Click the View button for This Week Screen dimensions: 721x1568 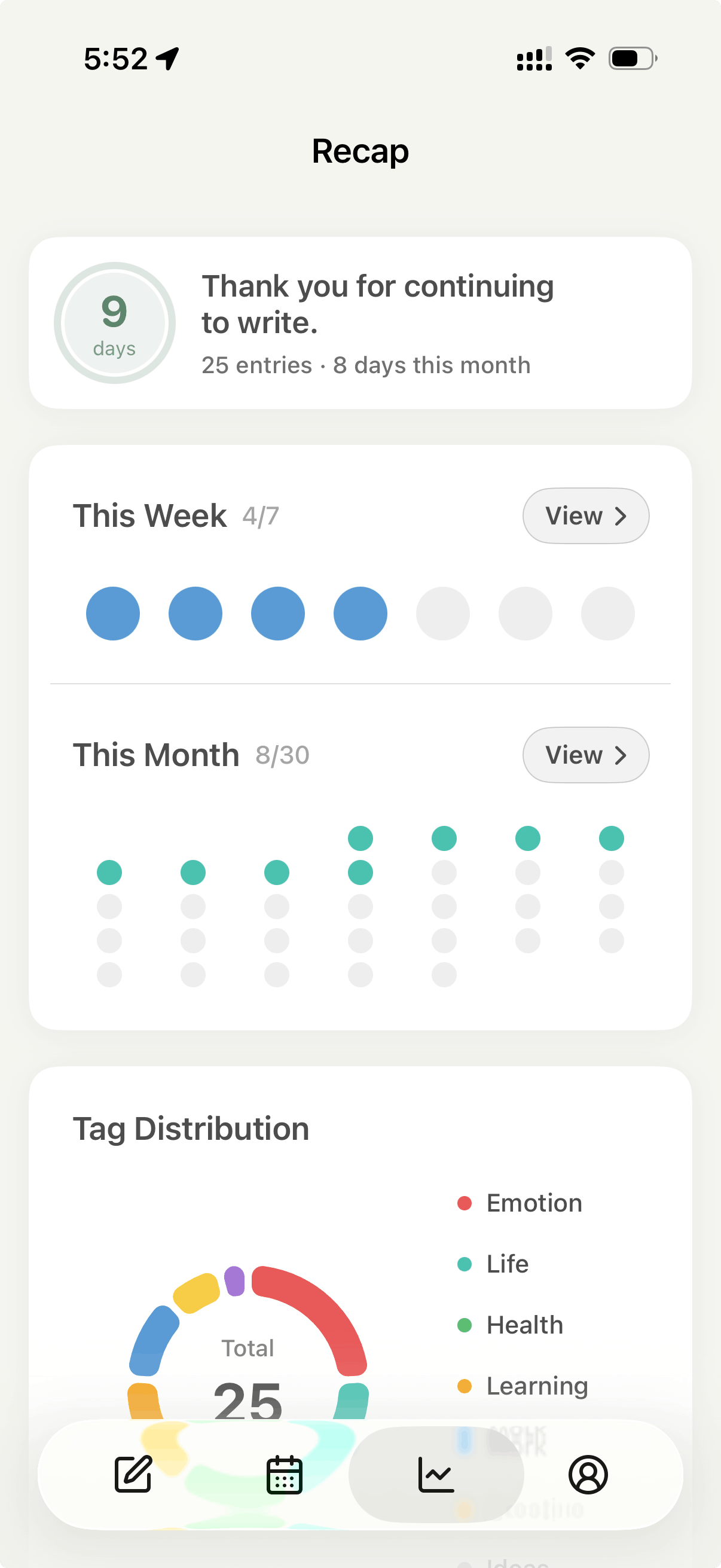[585, 515]
